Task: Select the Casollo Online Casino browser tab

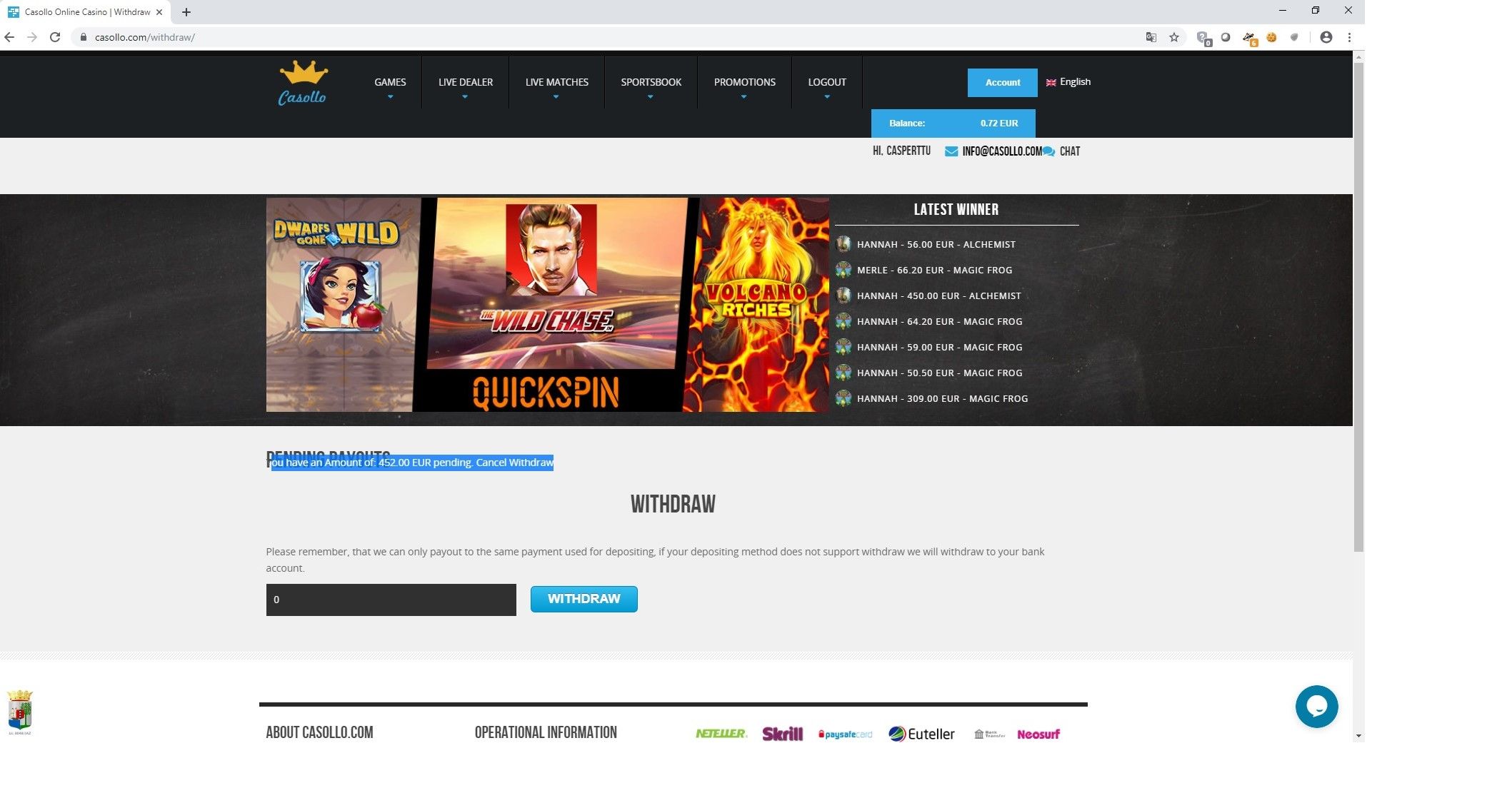Action: [86, 12]
